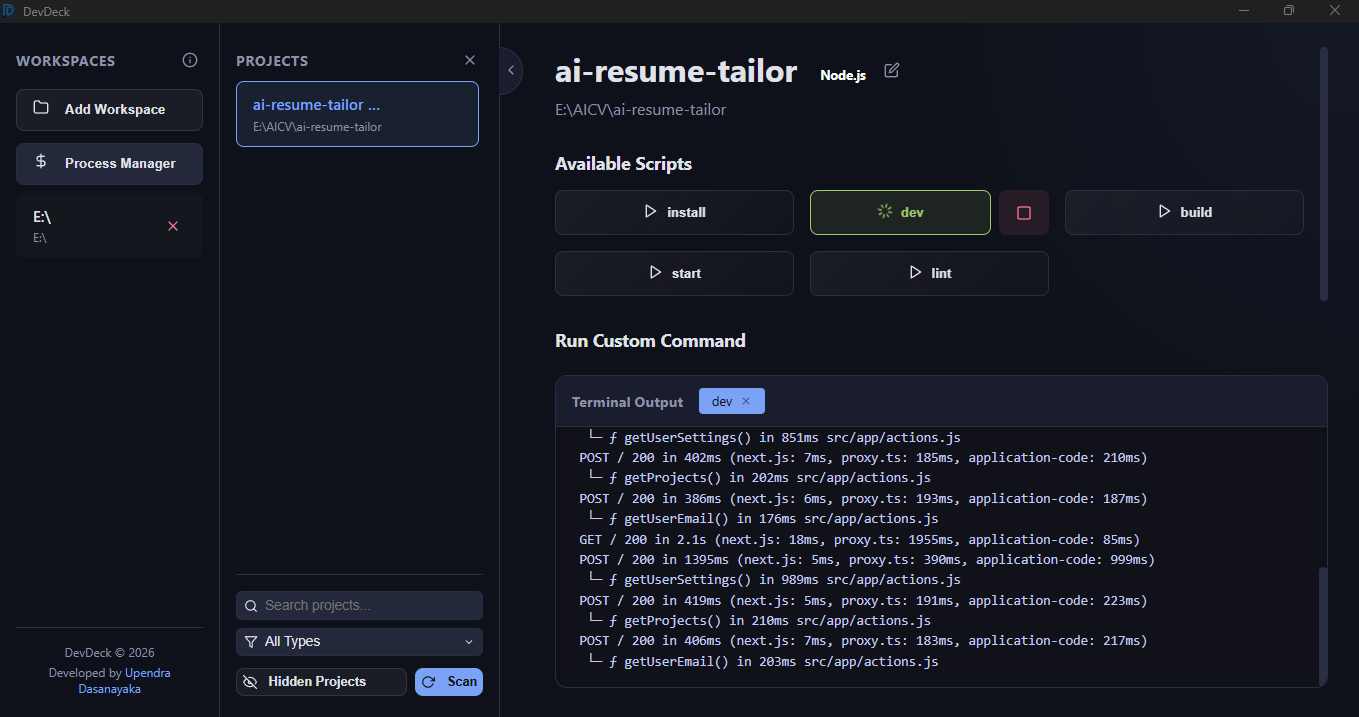
Task: Click the Available Scripts heading
Action: 623,164
